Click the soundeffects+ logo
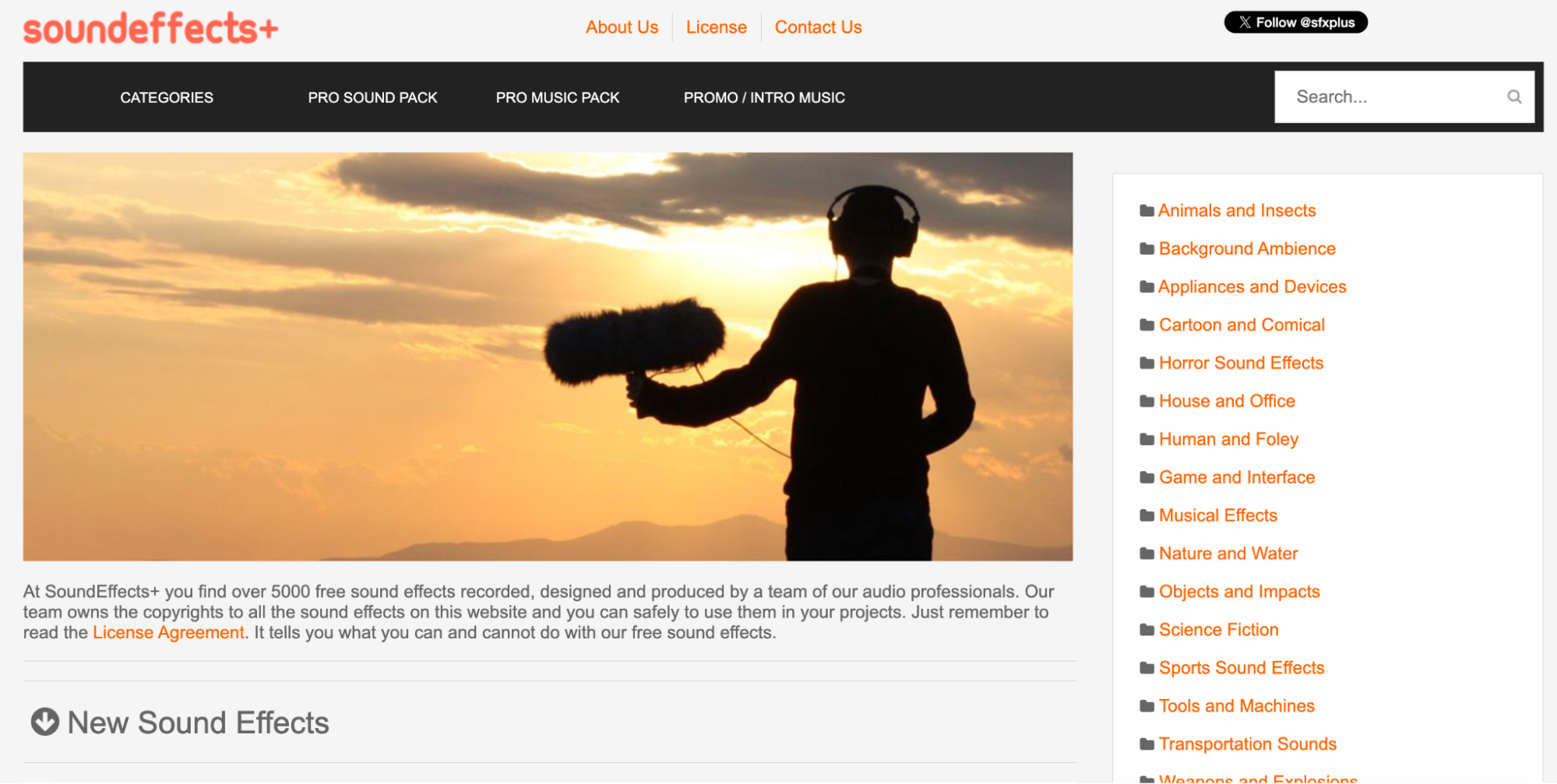 (150, 29)
